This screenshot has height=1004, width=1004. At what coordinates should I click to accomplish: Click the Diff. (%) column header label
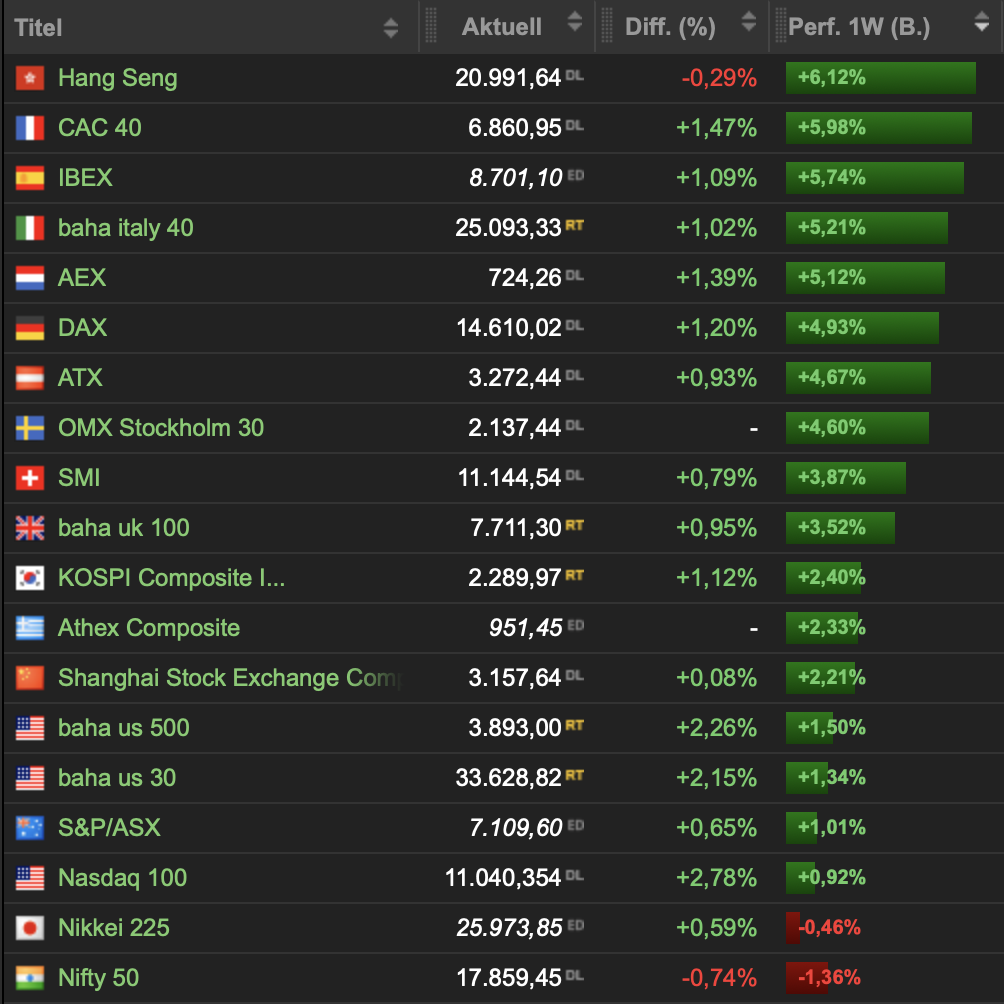670,27
